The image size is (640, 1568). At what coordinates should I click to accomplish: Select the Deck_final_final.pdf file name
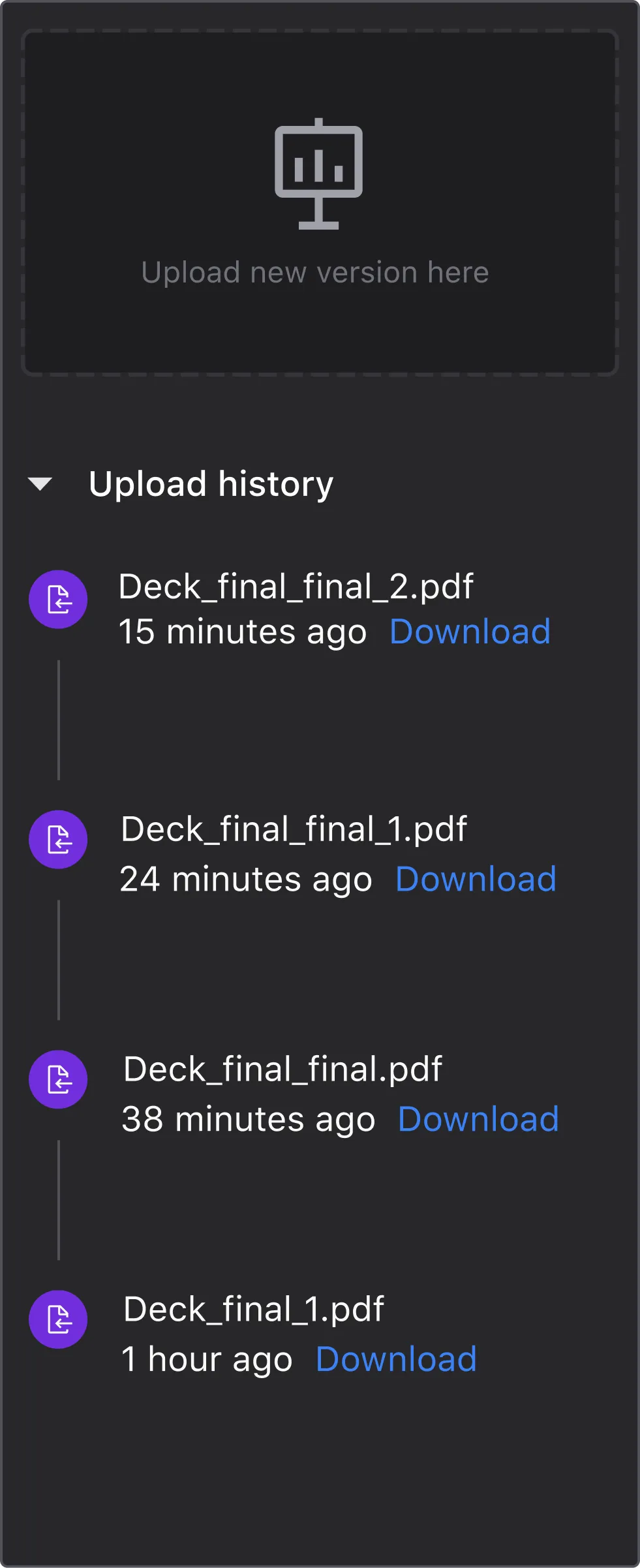(x=282, y=1069)
